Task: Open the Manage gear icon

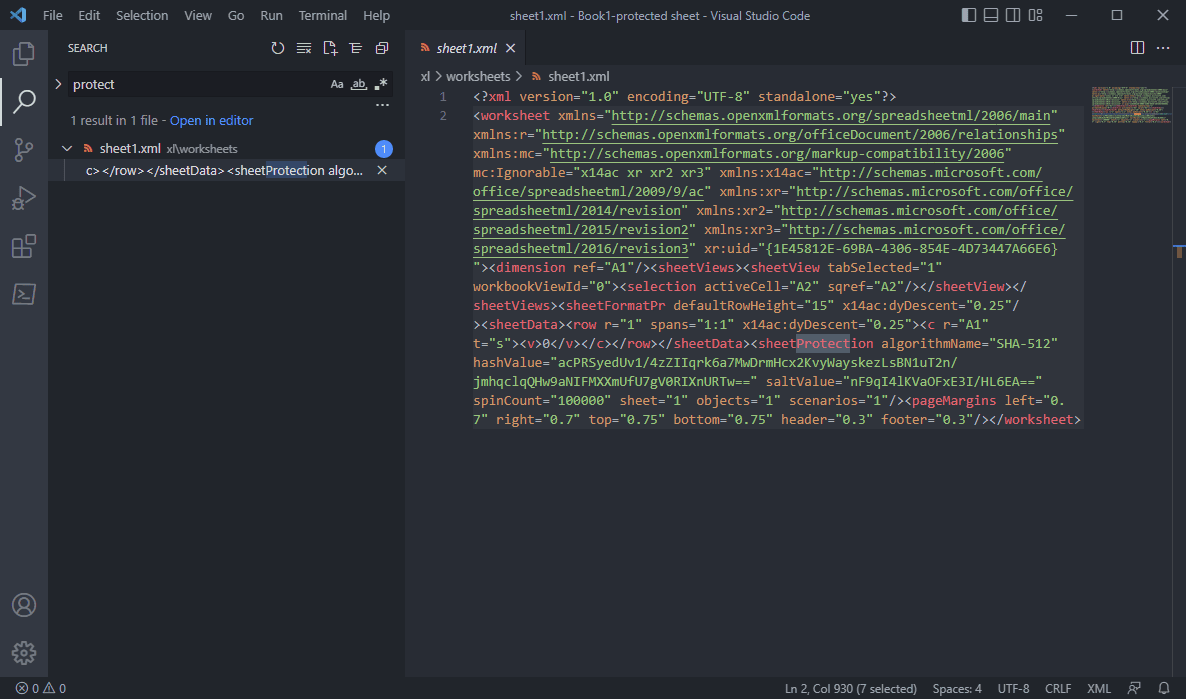Action: [23, 653]
